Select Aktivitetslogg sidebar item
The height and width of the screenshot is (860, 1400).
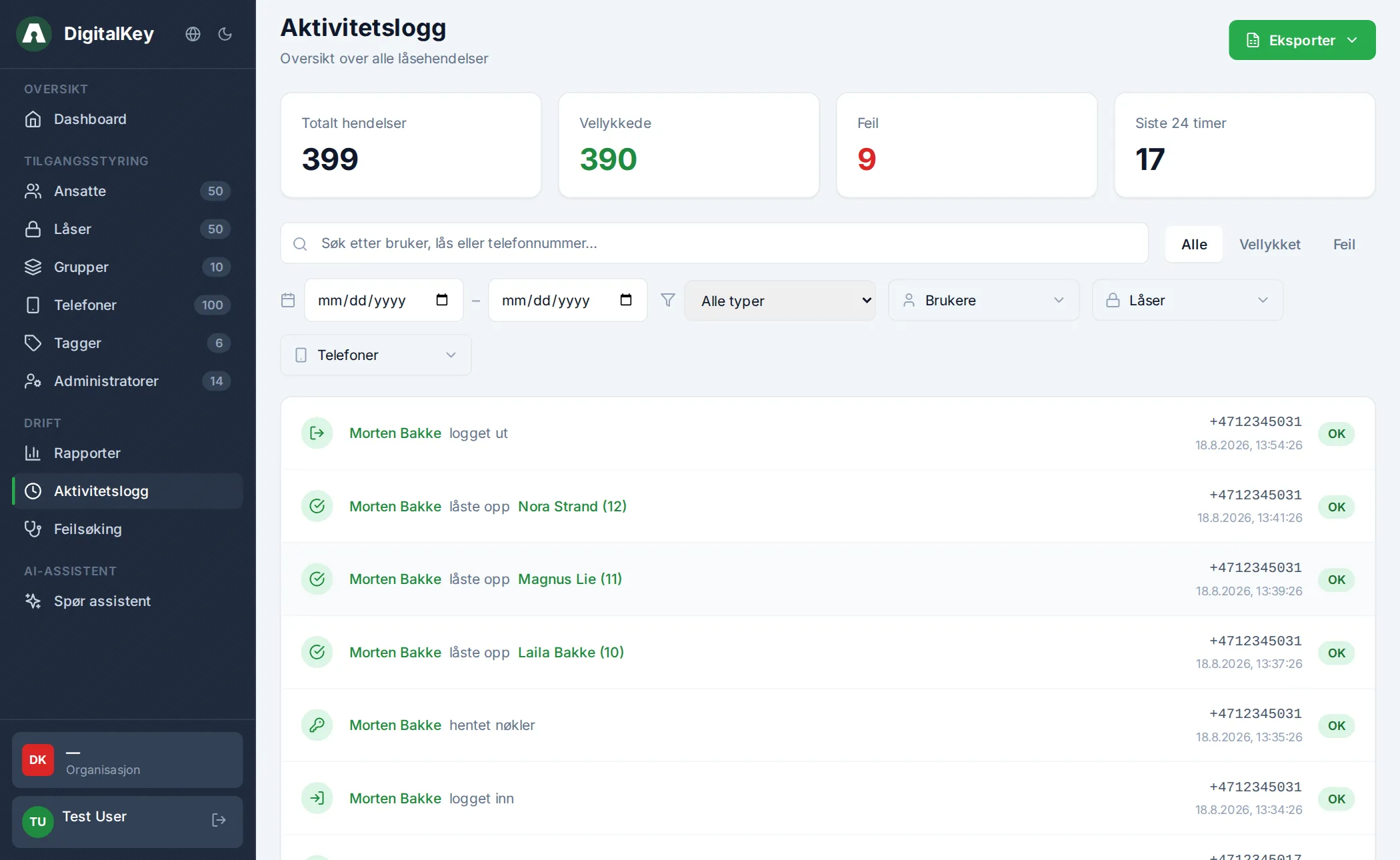point(127,491)
